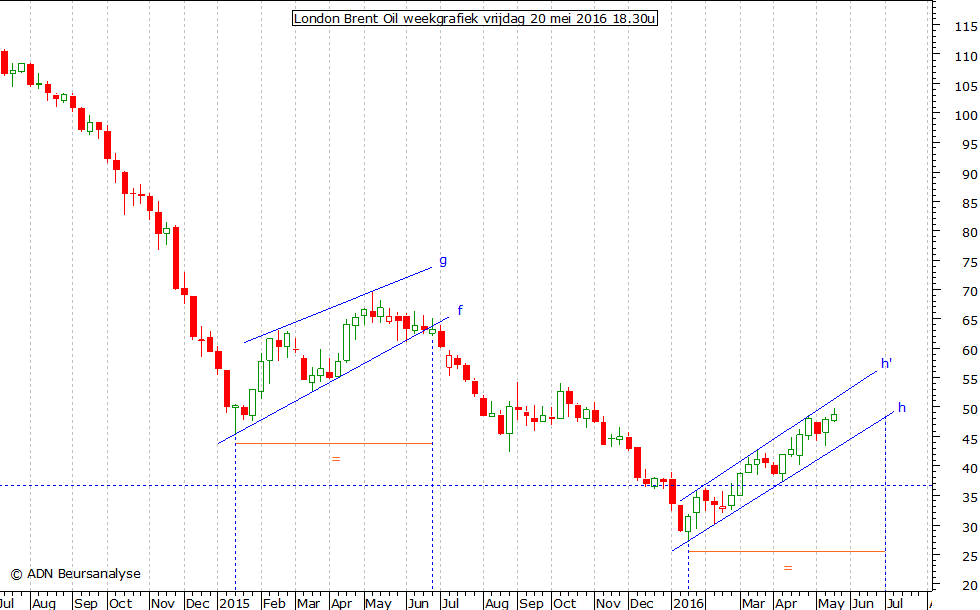Select the blue h' channel label
This screenshot has height=610, width=980.
pyautogui.click(x=886, y=364)
